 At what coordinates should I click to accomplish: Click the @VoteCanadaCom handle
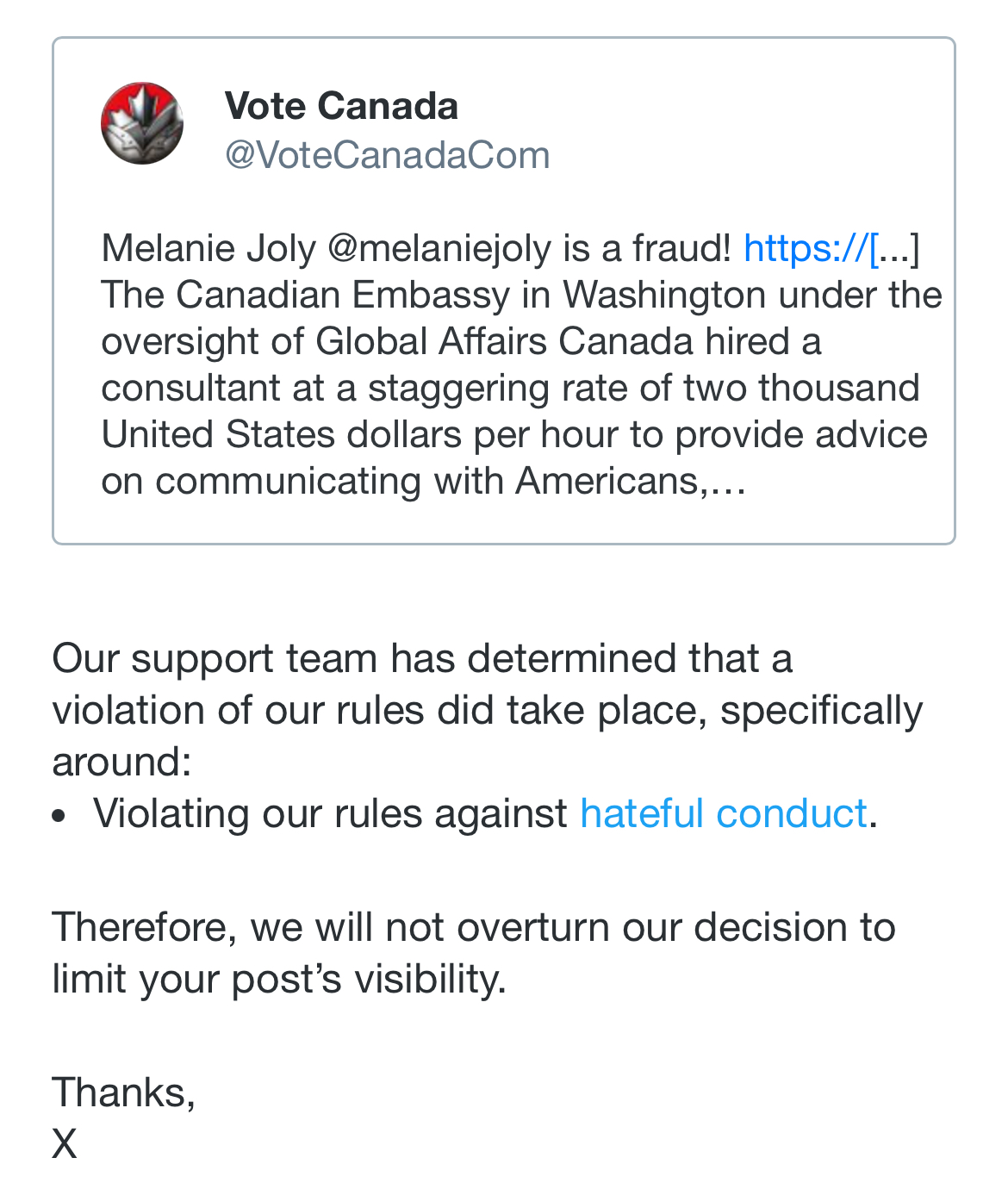387,156
